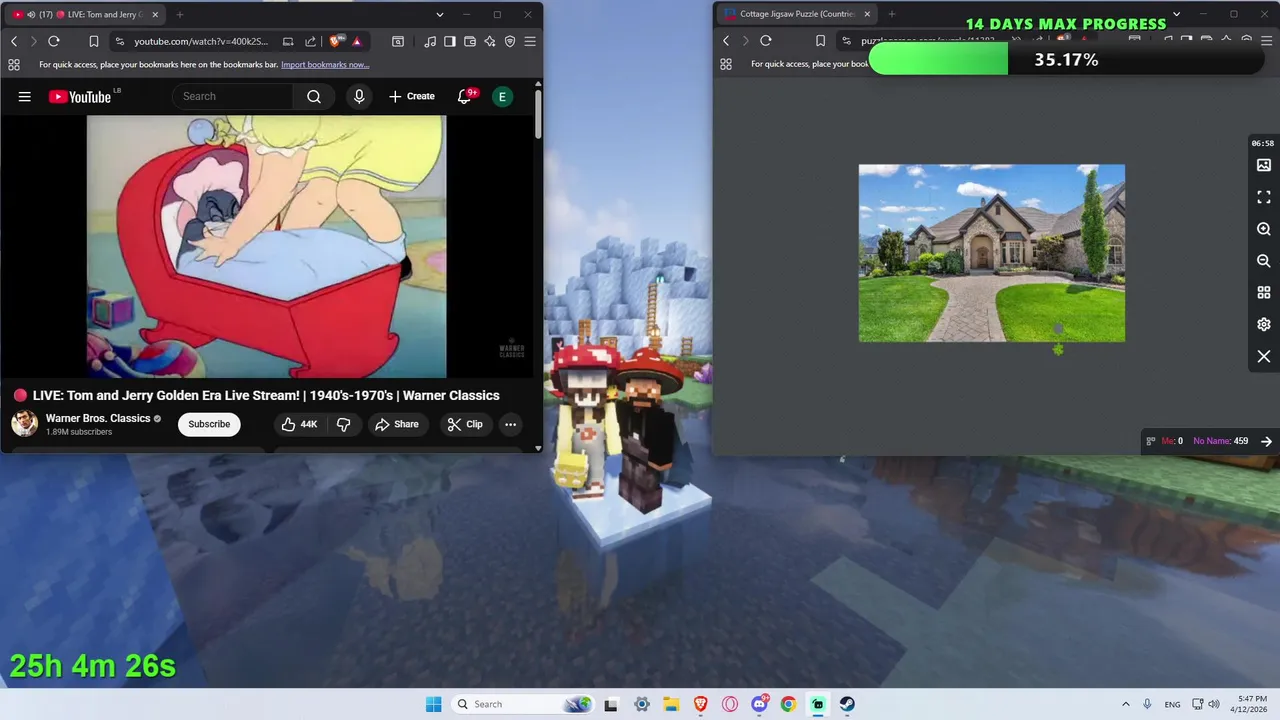Screen dimensions: 1280x720
Task: Click the YouTube page vertical scrollbar
Action: (538, 114)
